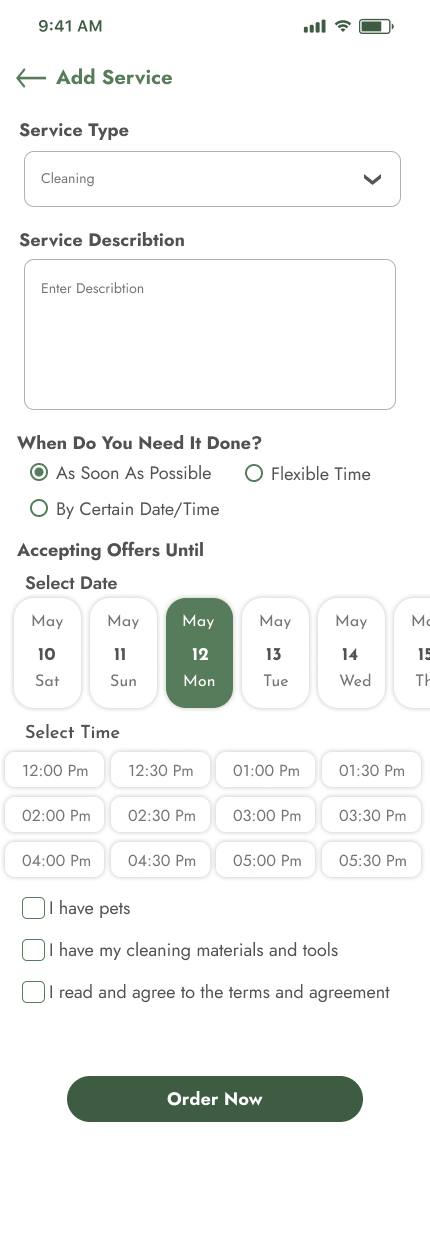Choose the 03:00 Pm time slot
This screenshot has width=430, height=1247.
(266, 815)
